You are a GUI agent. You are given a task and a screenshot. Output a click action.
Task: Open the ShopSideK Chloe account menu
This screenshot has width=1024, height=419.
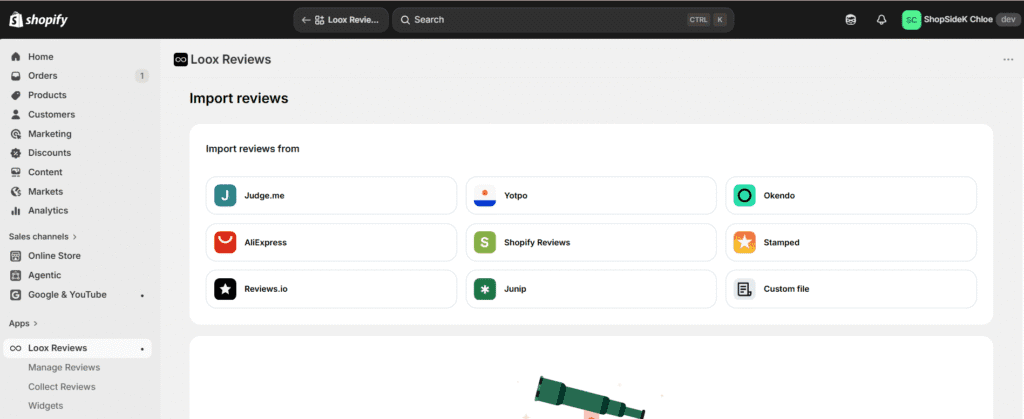coord(960,20)
